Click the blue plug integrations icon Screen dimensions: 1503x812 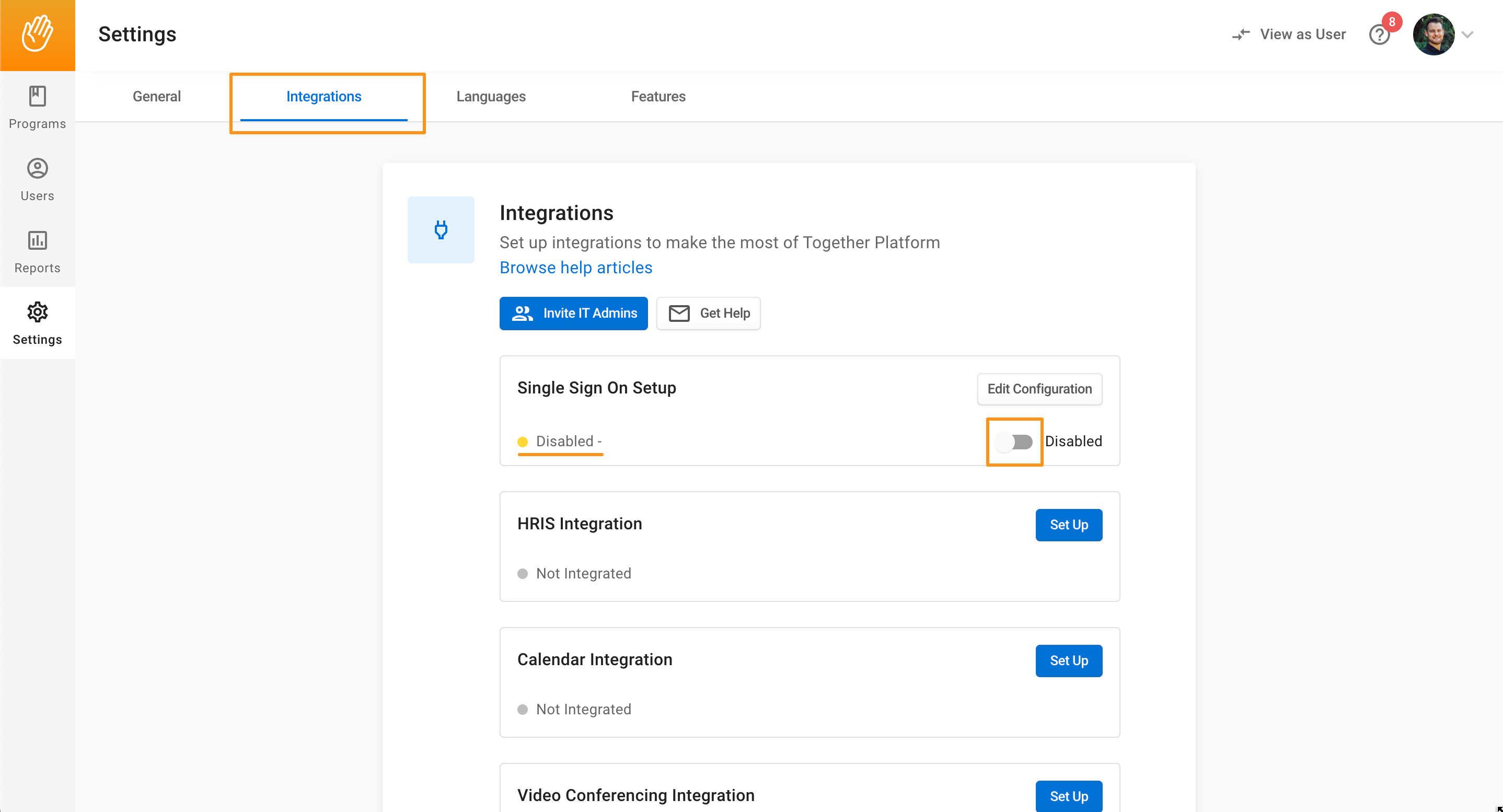coord(441,230)
